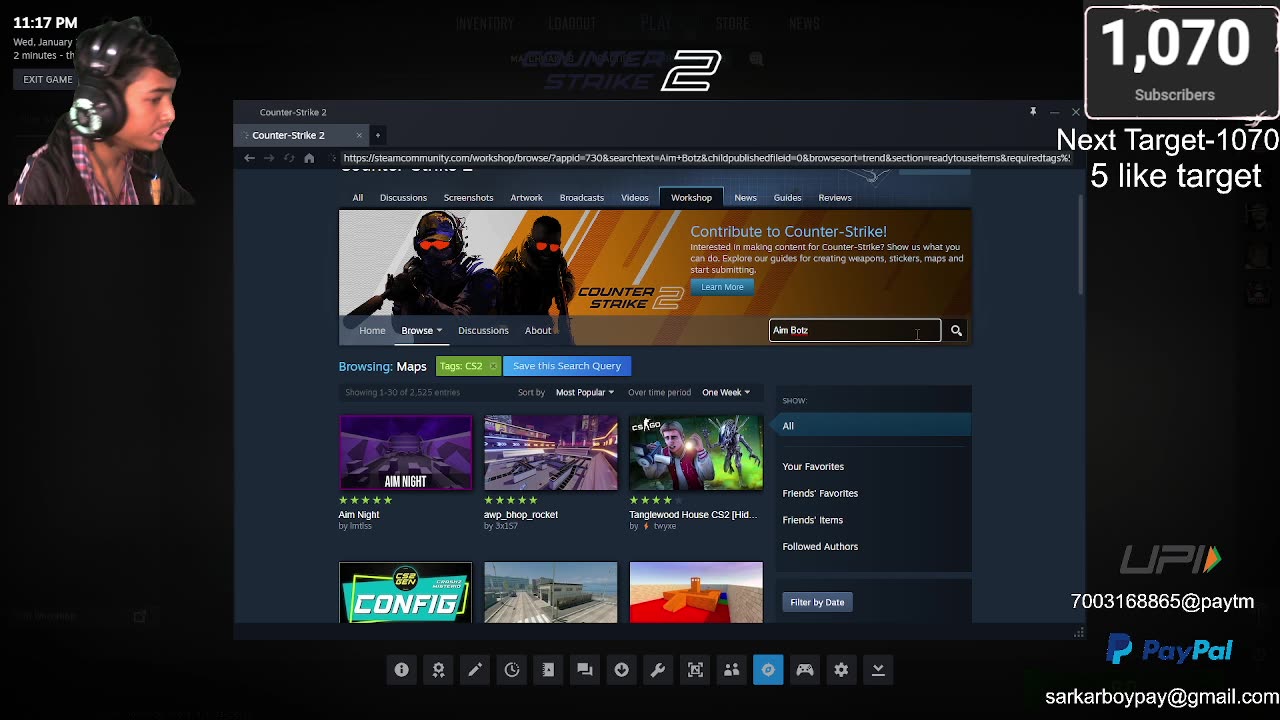The image size is (1280, 720).
Task: Switch to the Artwork tab
Action: [x=526, y=198]
